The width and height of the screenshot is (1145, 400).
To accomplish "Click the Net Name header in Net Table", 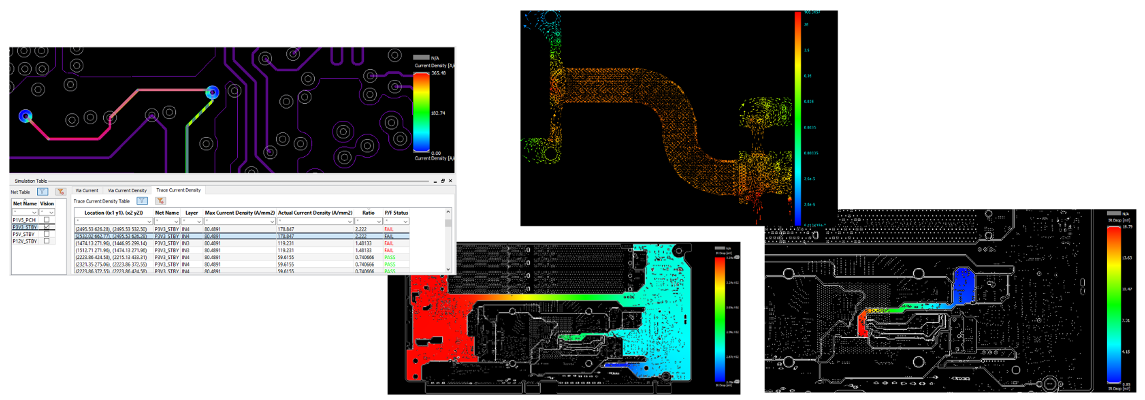I will tap(25, 204).
